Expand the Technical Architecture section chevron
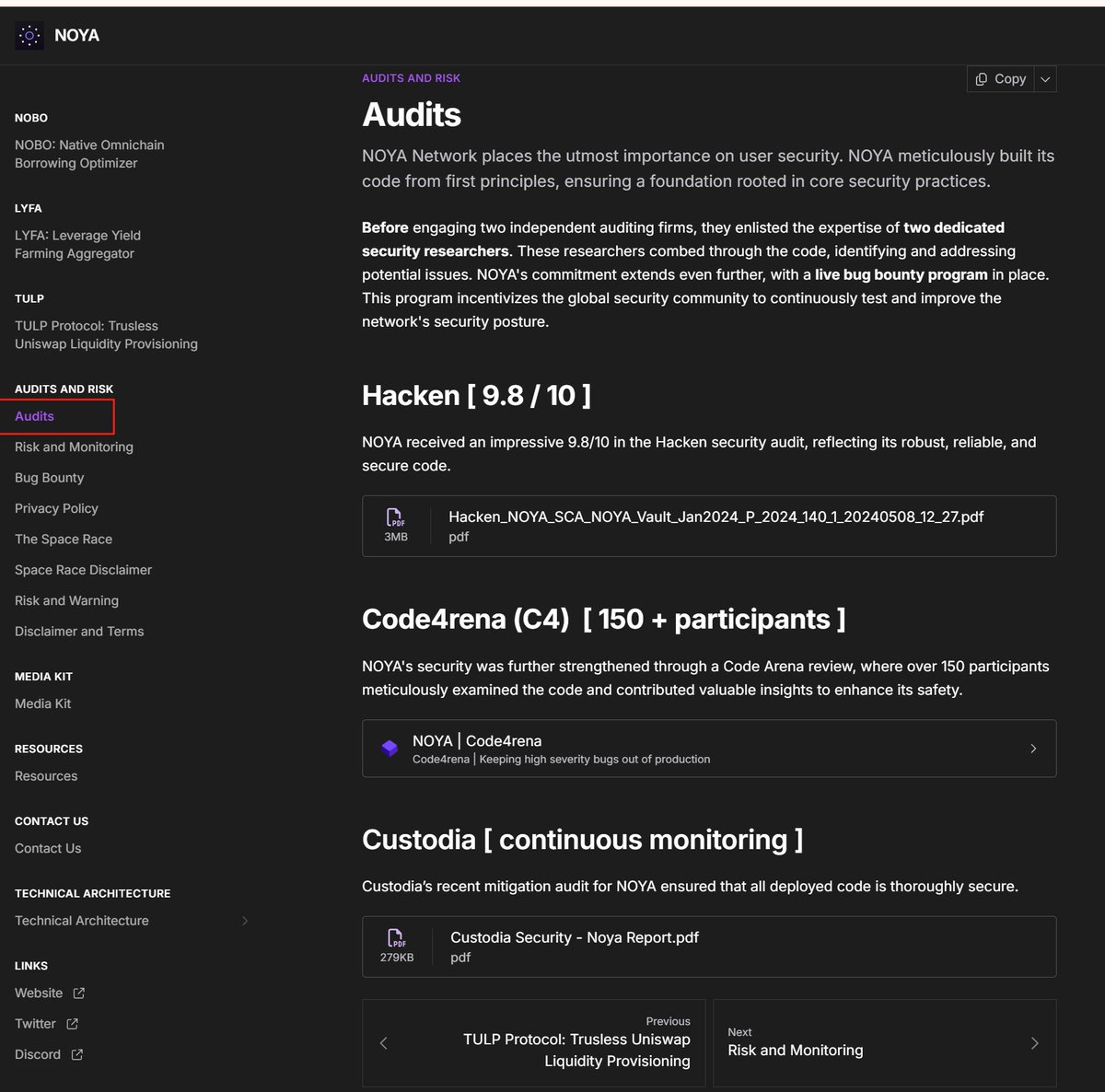 [245, 921]
